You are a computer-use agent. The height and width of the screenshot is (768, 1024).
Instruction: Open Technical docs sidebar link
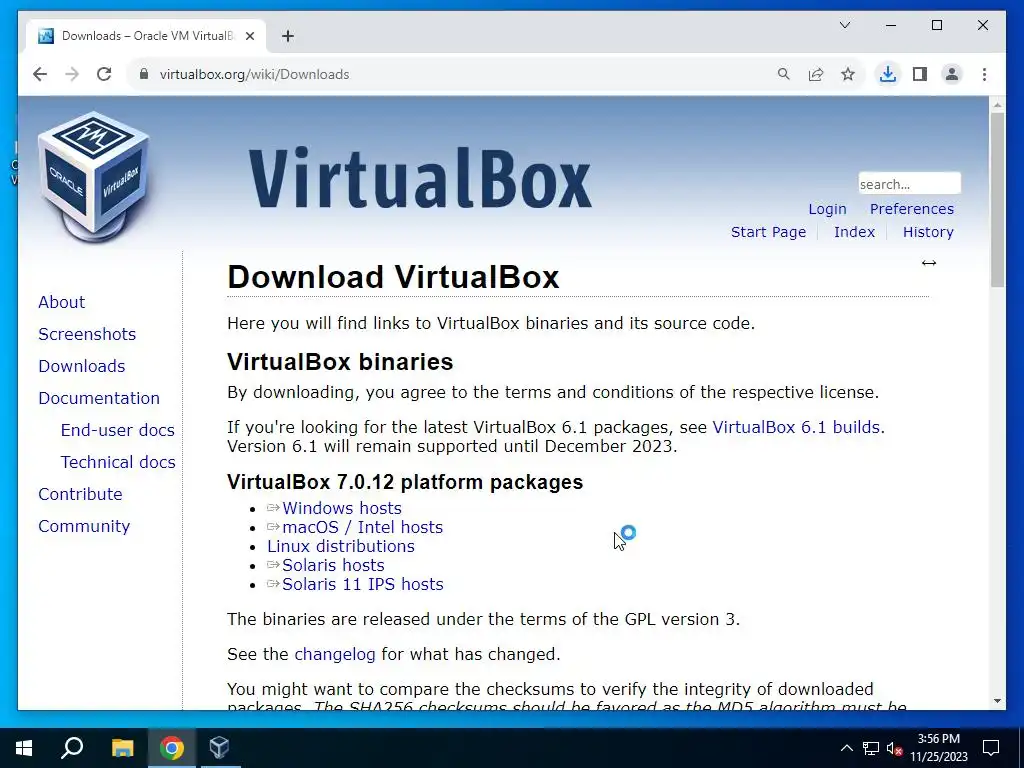pos(118,462)
